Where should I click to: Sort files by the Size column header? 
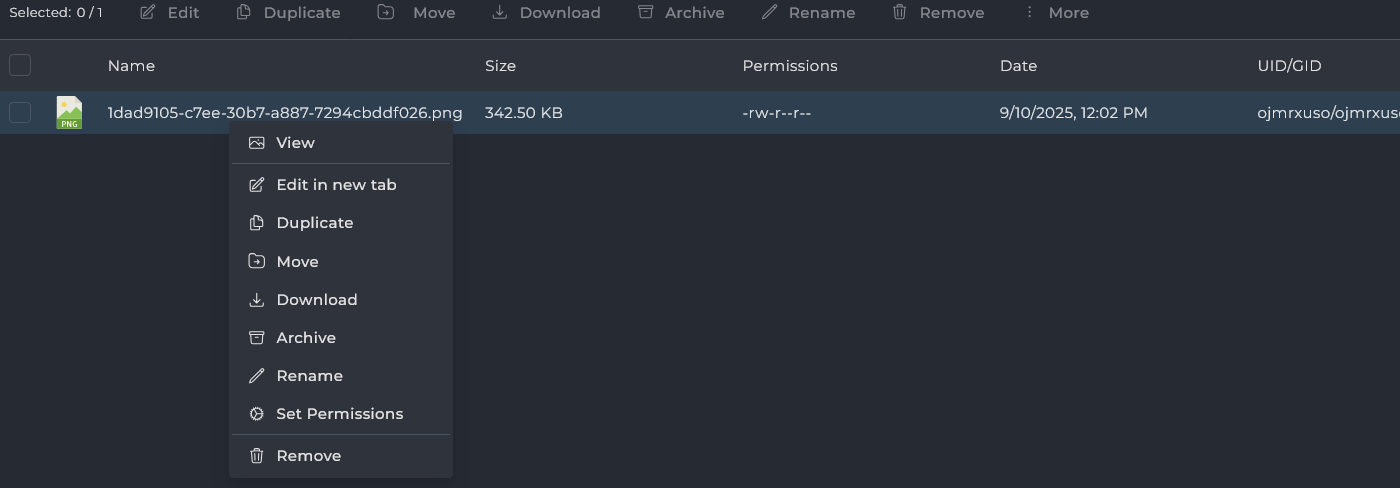(500, 66)
